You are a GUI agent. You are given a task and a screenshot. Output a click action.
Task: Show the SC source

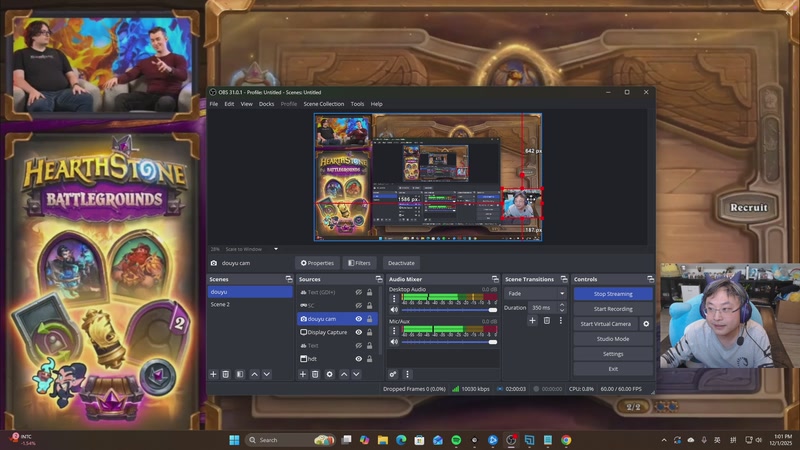[x=359, y=306]
